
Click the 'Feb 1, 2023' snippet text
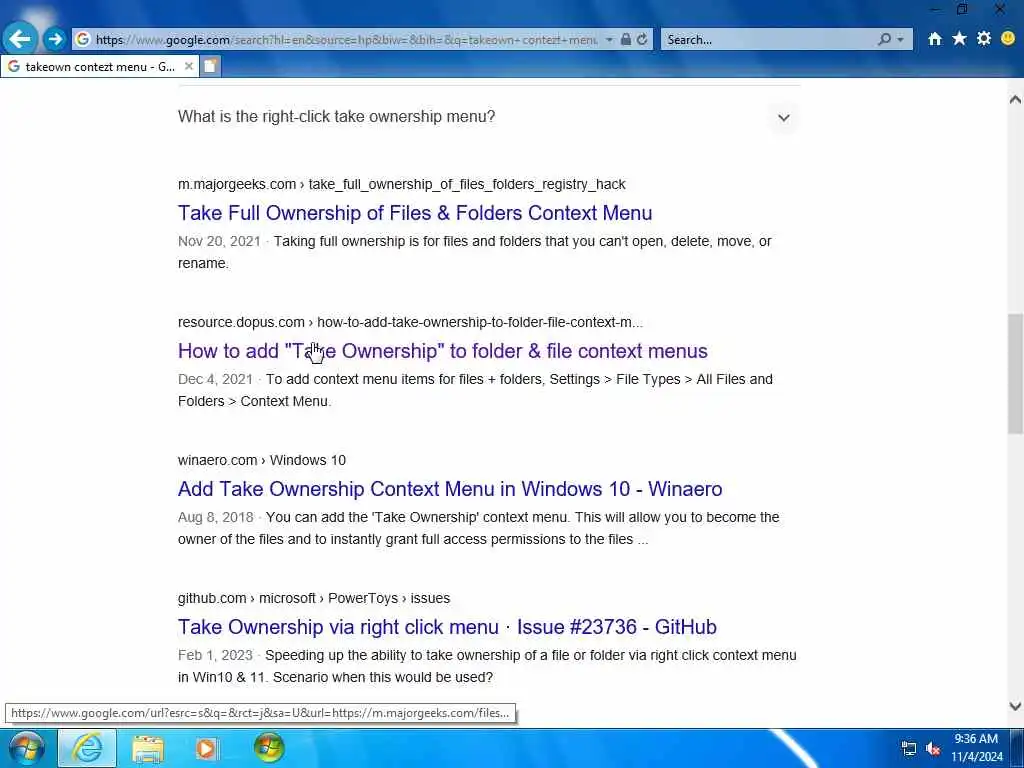[x=215, y=655]
